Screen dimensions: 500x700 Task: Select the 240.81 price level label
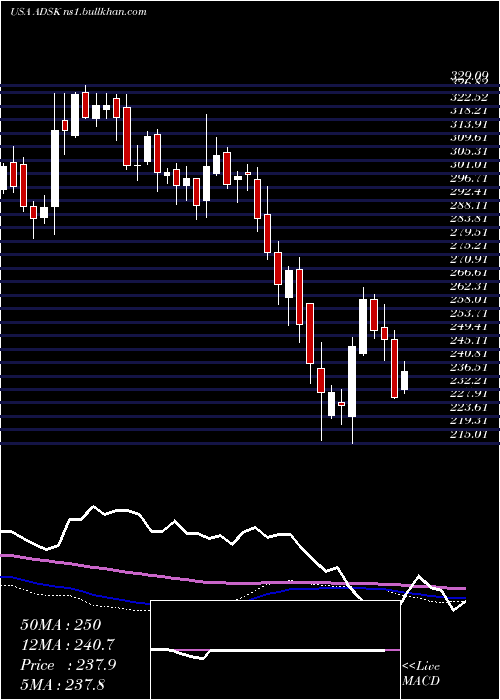[469, 353]
